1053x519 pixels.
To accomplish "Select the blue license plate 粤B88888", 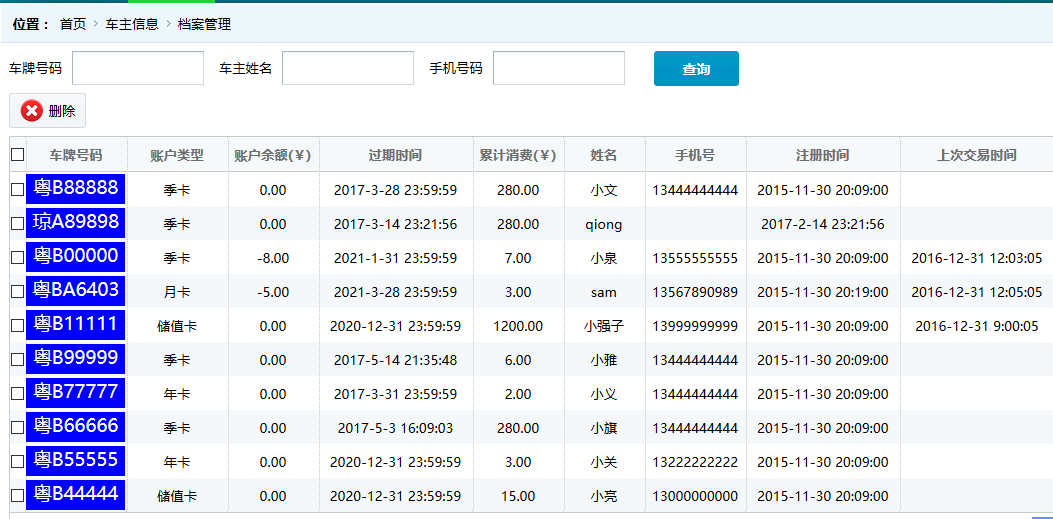I will 76,188.
